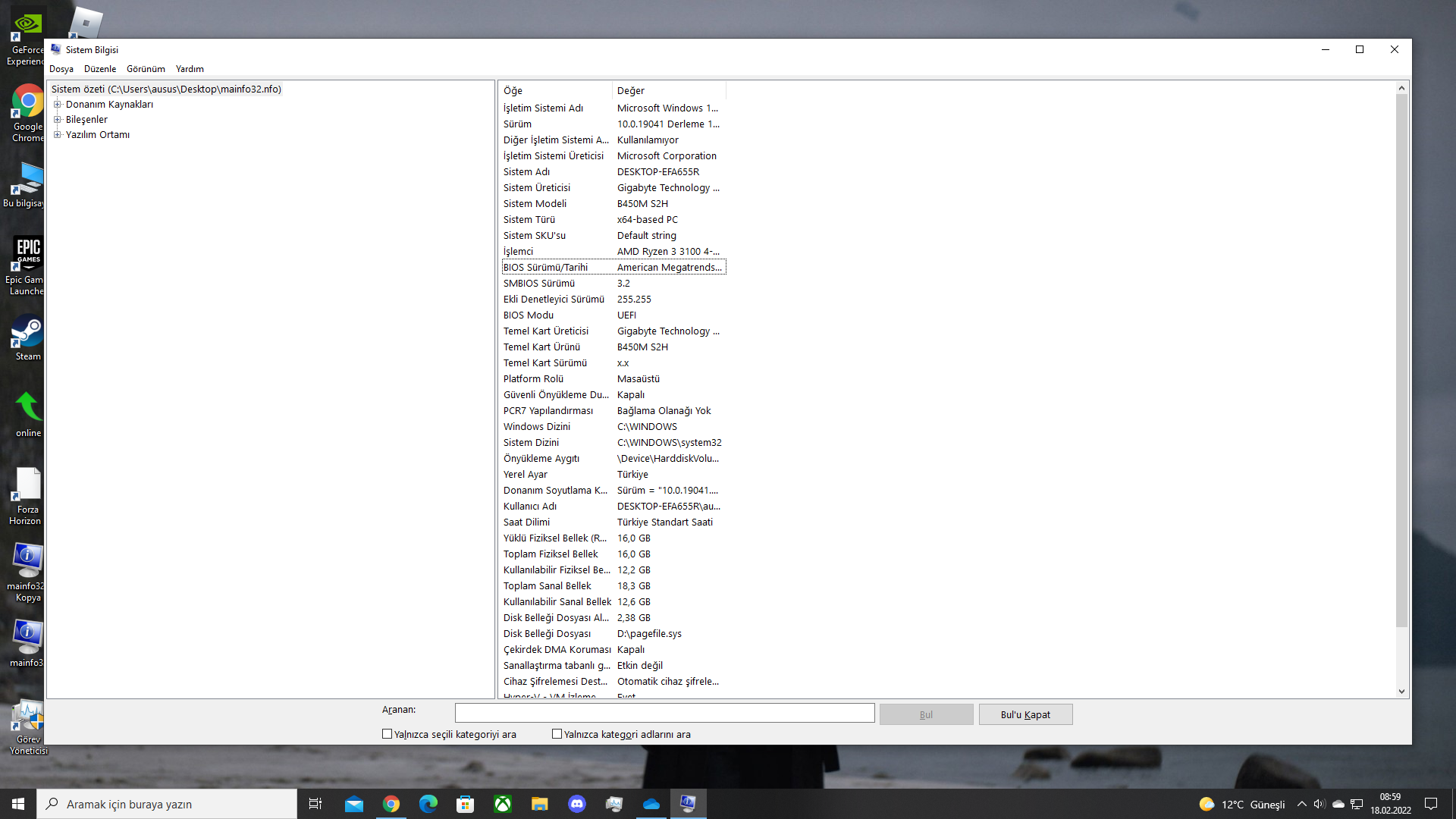Click the vertical scrollbar thumb in the details pane
This screenshot has width=1456, height=819.
coord(1401,361)
